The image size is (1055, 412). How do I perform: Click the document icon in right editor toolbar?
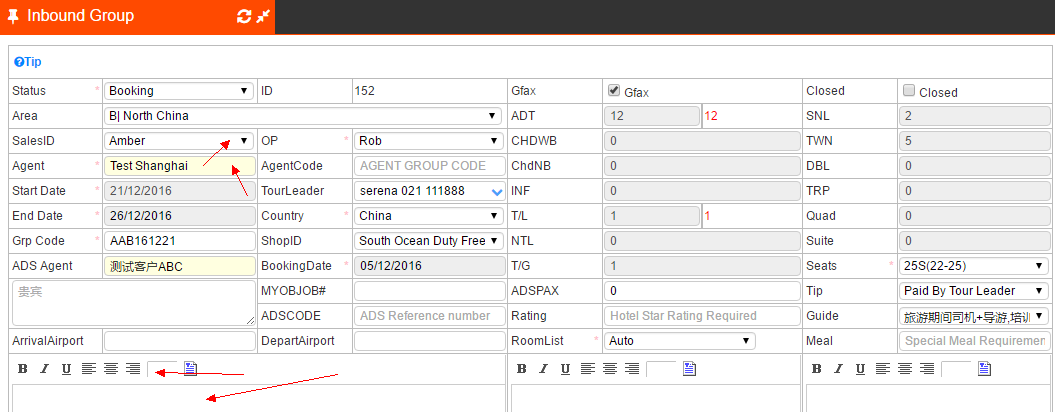pos(983,369)
